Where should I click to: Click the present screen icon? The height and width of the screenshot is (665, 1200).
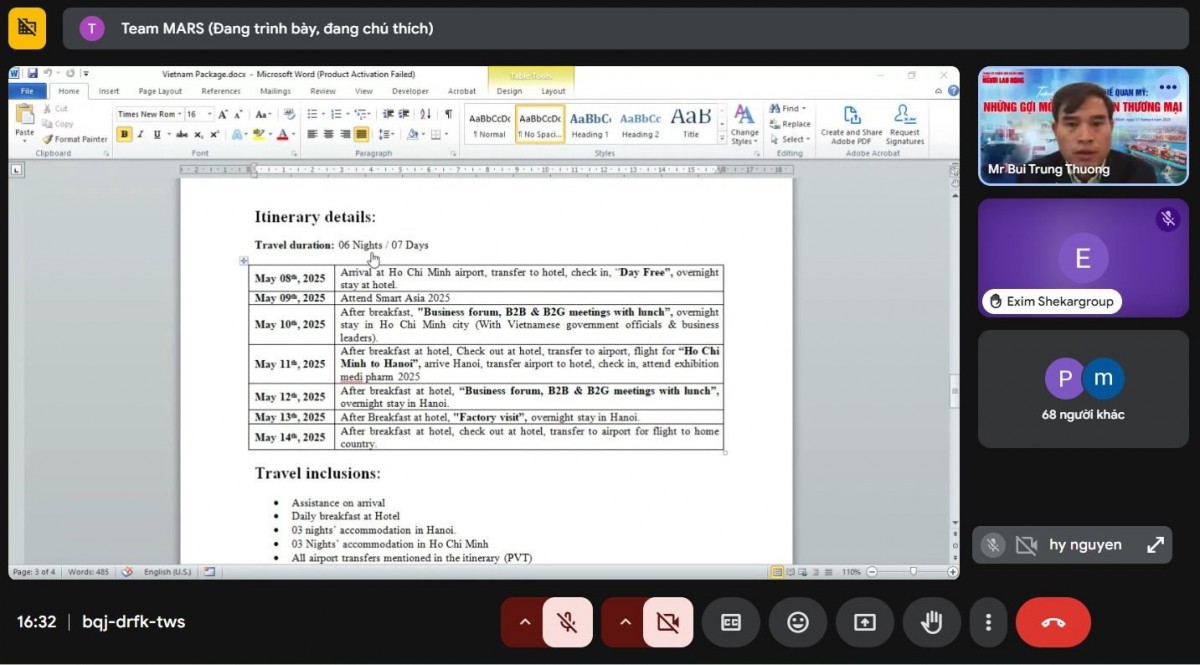pos(864,622)
